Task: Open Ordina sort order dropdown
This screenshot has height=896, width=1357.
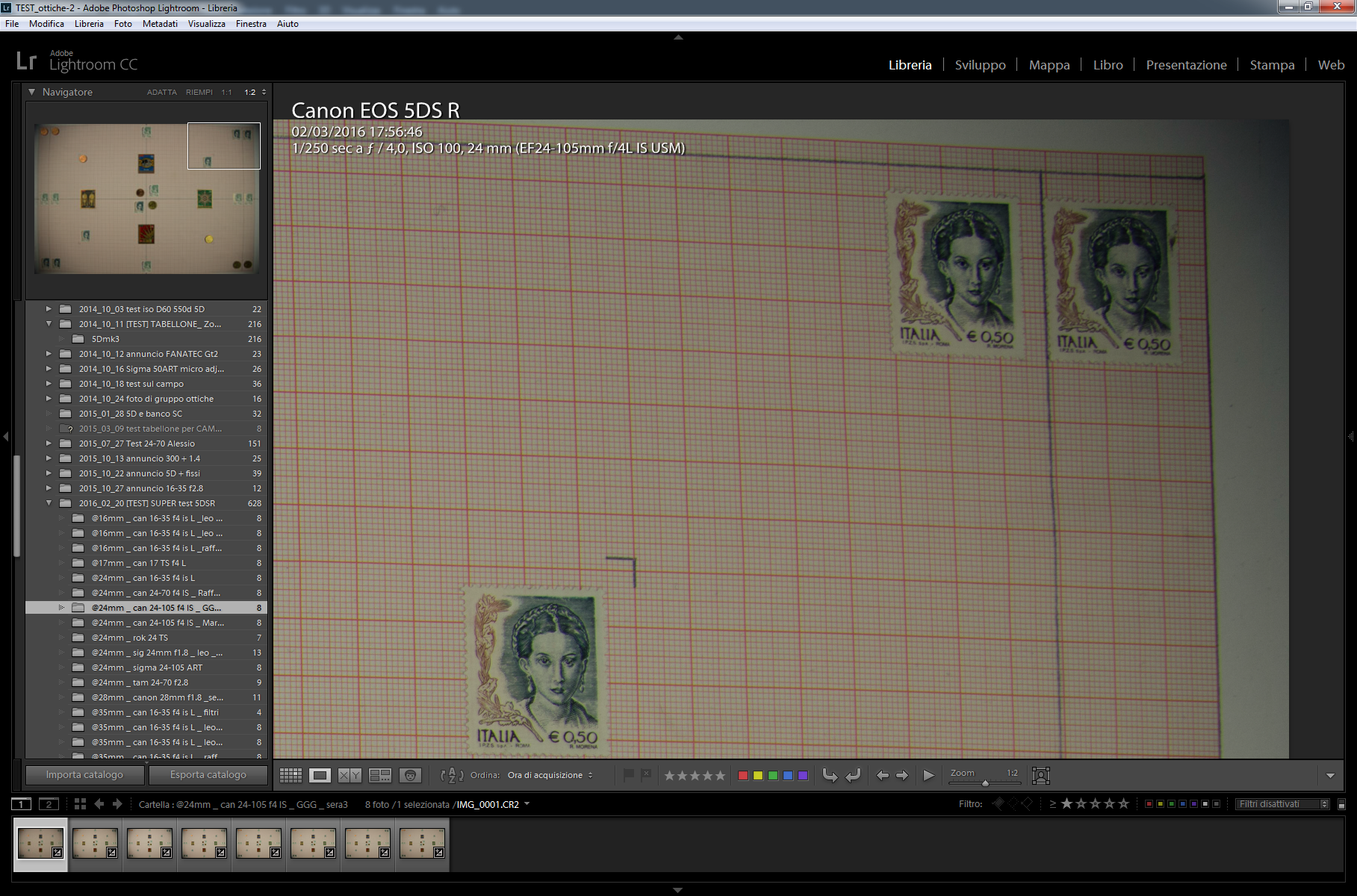Action: point(550,775)
